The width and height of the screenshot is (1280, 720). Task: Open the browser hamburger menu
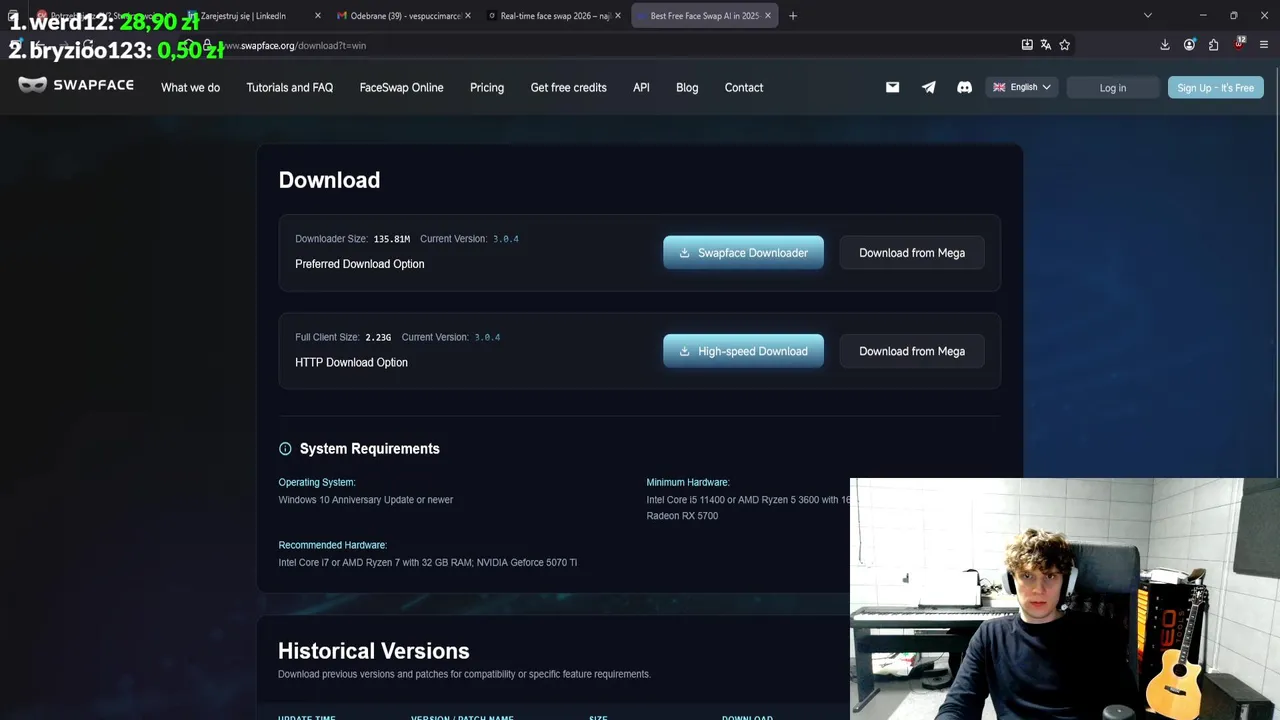(1264, 45)
